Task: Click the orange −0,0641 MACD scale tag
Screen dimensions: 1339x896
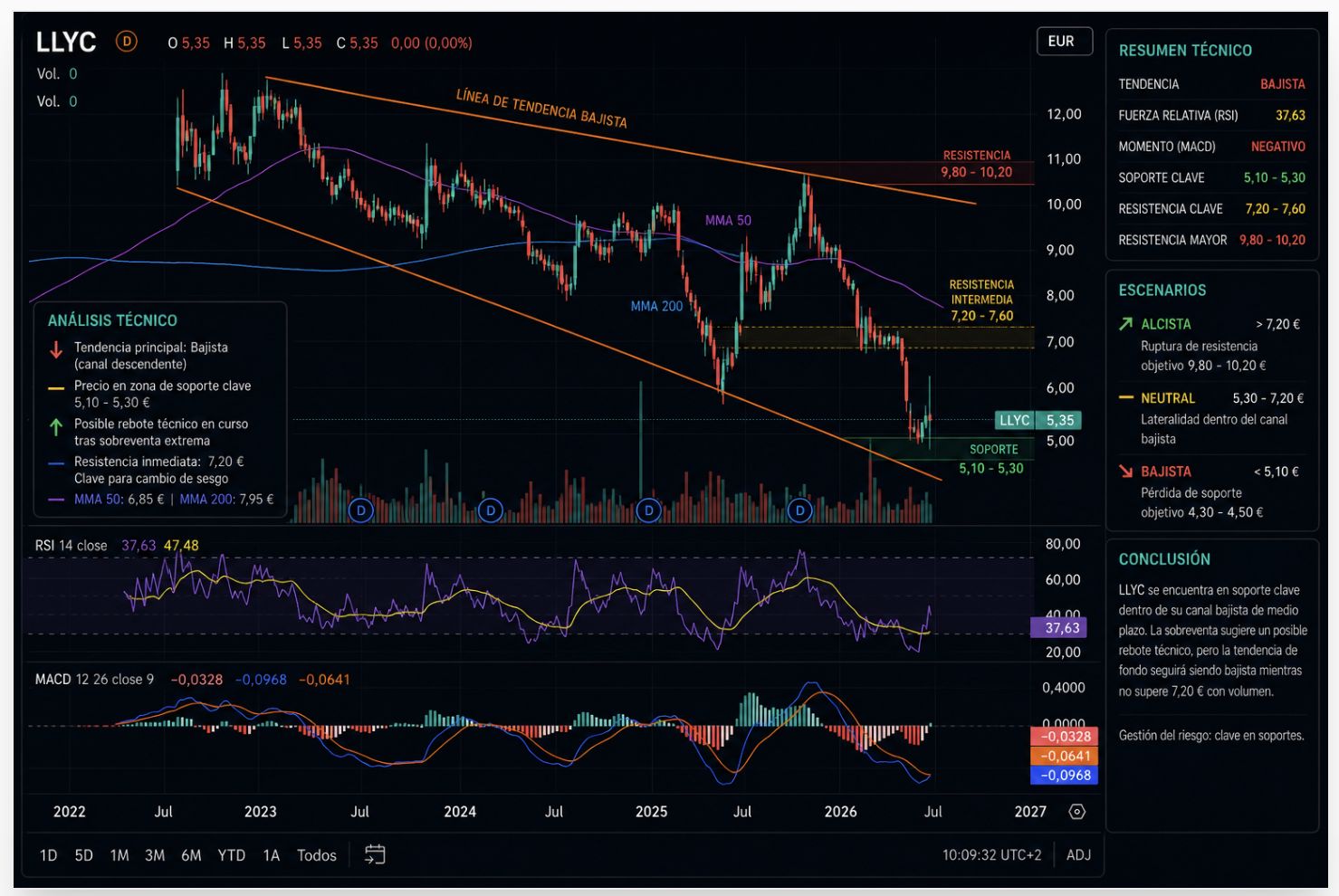Action: point(1065,756)
